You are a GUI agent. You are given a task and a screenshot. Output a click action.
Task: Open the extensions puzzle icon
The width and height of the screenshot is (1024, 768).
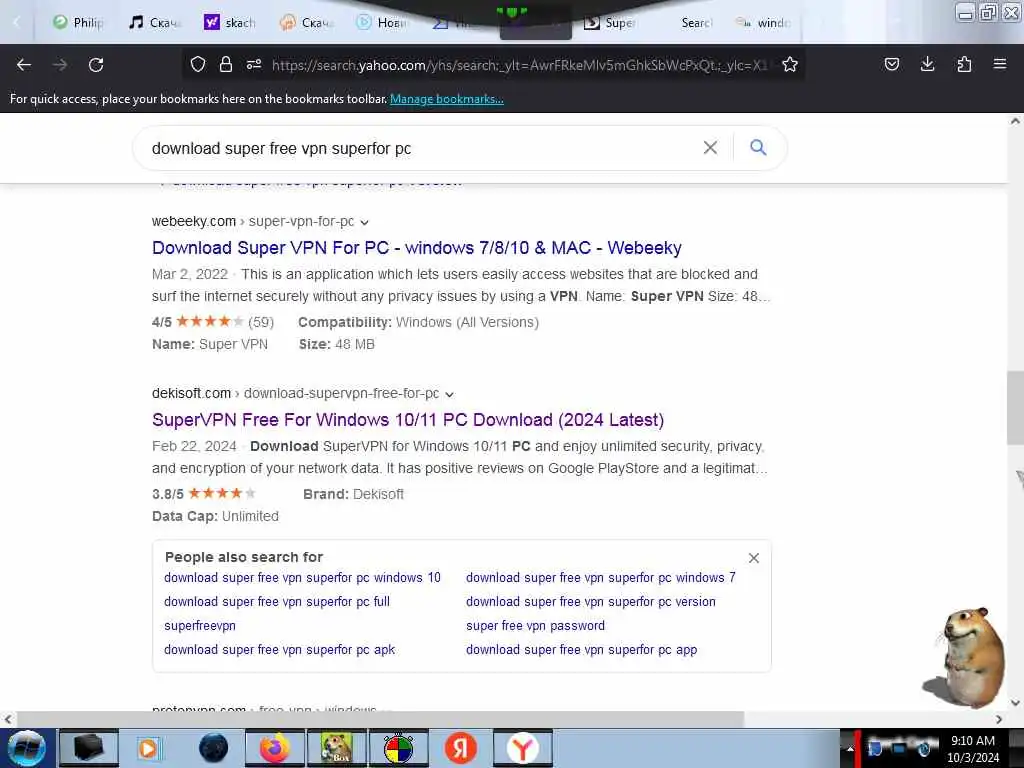964,64
